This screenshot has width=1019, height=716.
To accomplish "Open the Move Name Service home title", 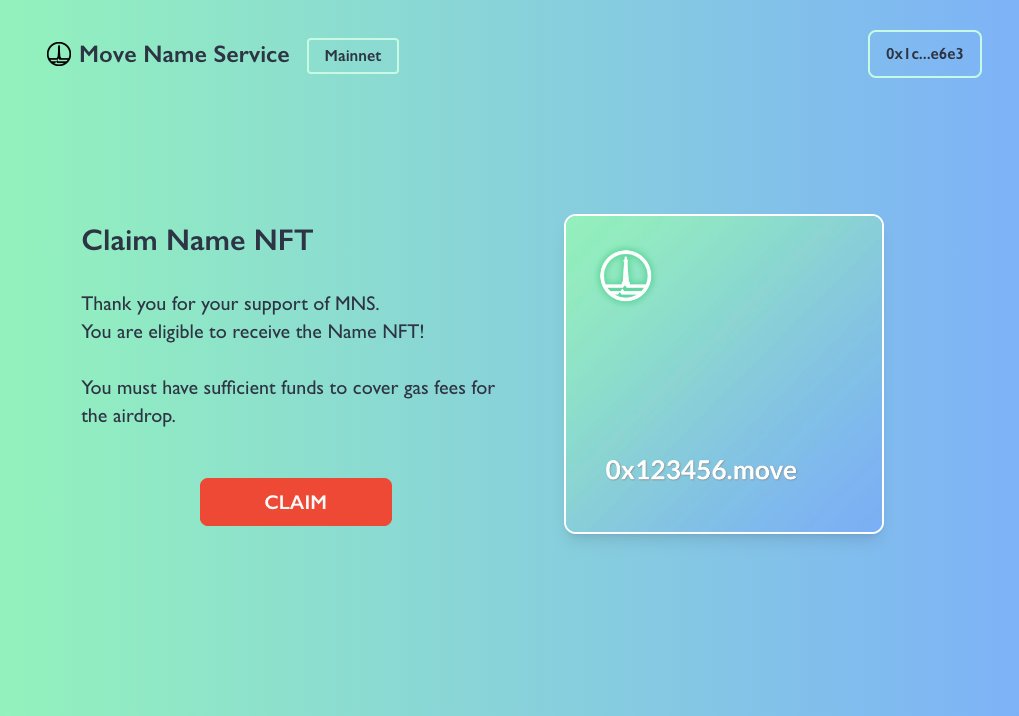I will point(184,55).
